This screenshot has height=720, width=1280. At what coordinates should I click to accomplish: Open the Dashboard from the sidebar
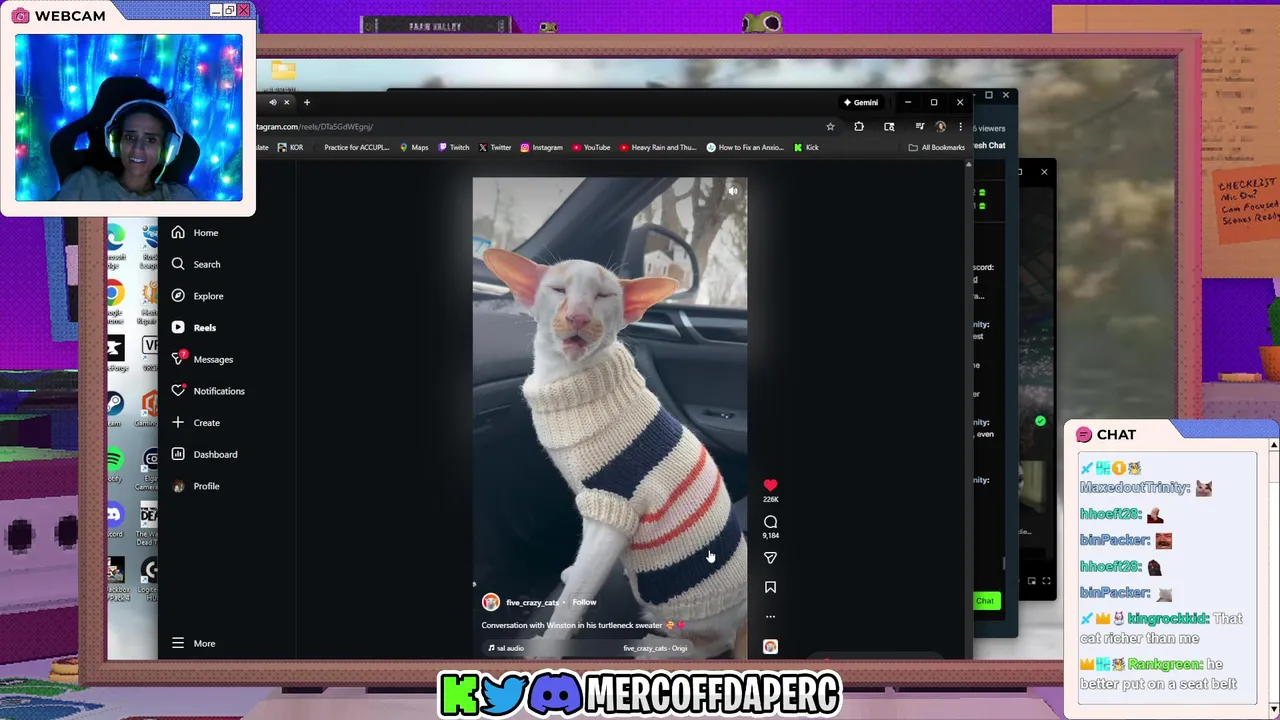click(x=204, y=454)
